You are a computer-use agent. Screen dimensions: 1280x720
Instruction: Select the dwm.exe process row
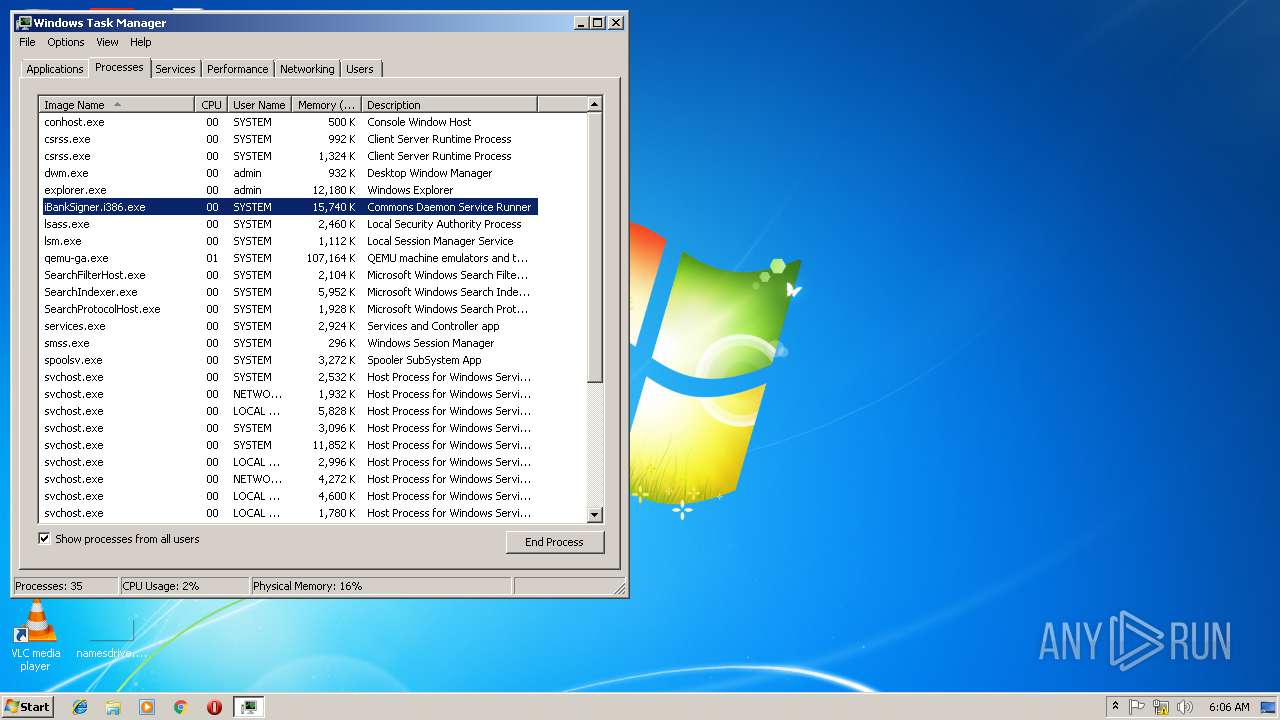coord(289,173)
